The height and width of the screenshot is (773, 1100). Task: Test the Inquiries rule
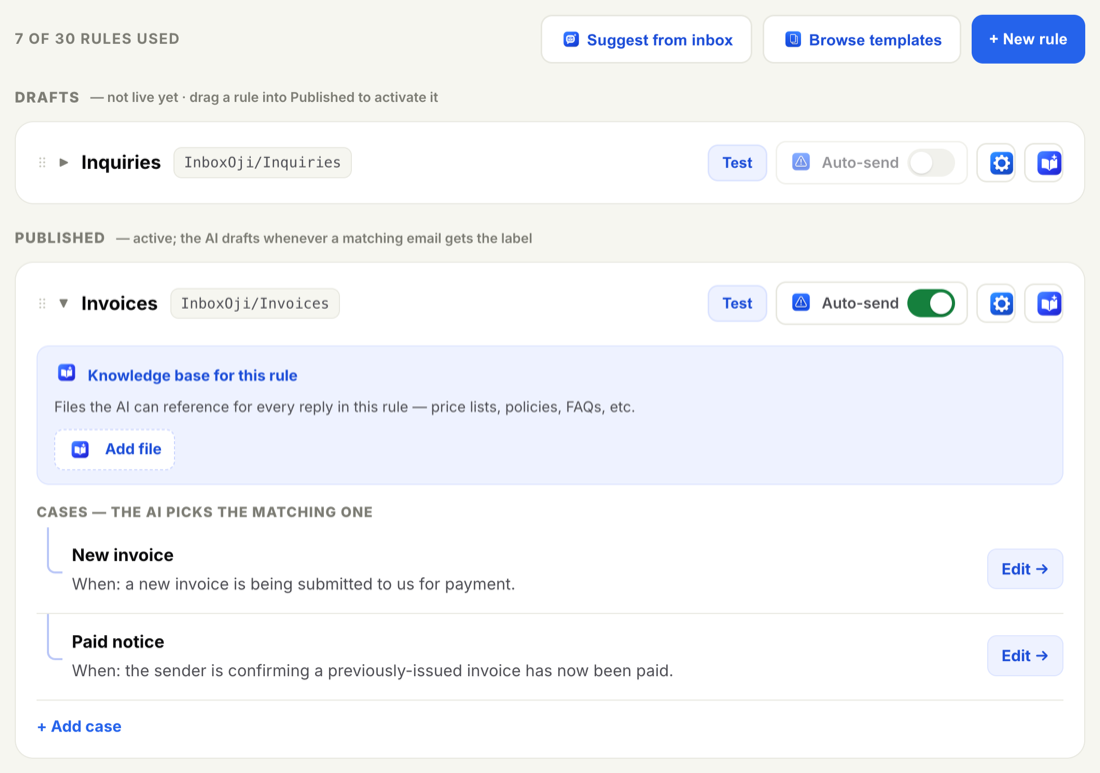737,163
